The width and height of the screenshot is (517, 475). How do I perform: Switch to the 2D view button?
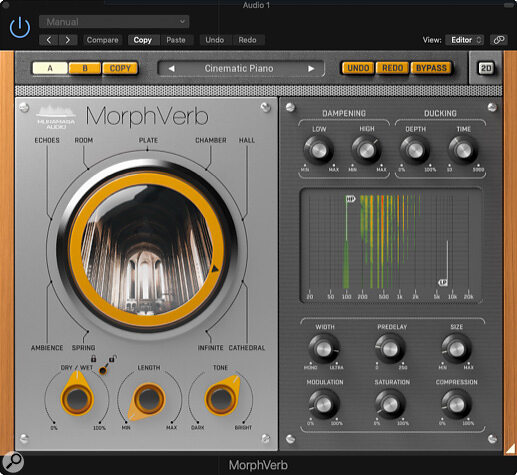[486, 68]
